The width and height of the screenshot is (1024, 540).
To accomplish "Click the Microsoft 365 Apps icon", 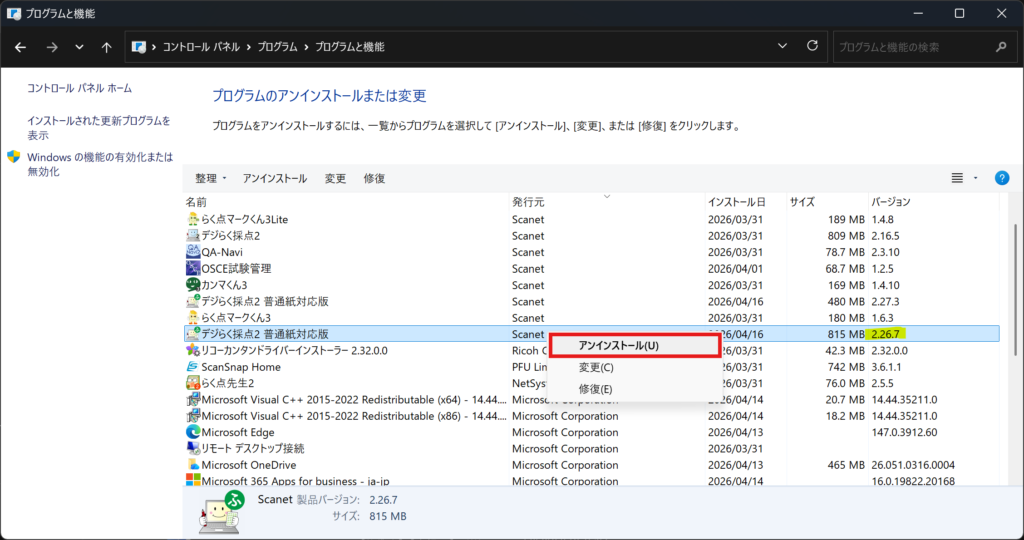I will (x=193, y=481).
